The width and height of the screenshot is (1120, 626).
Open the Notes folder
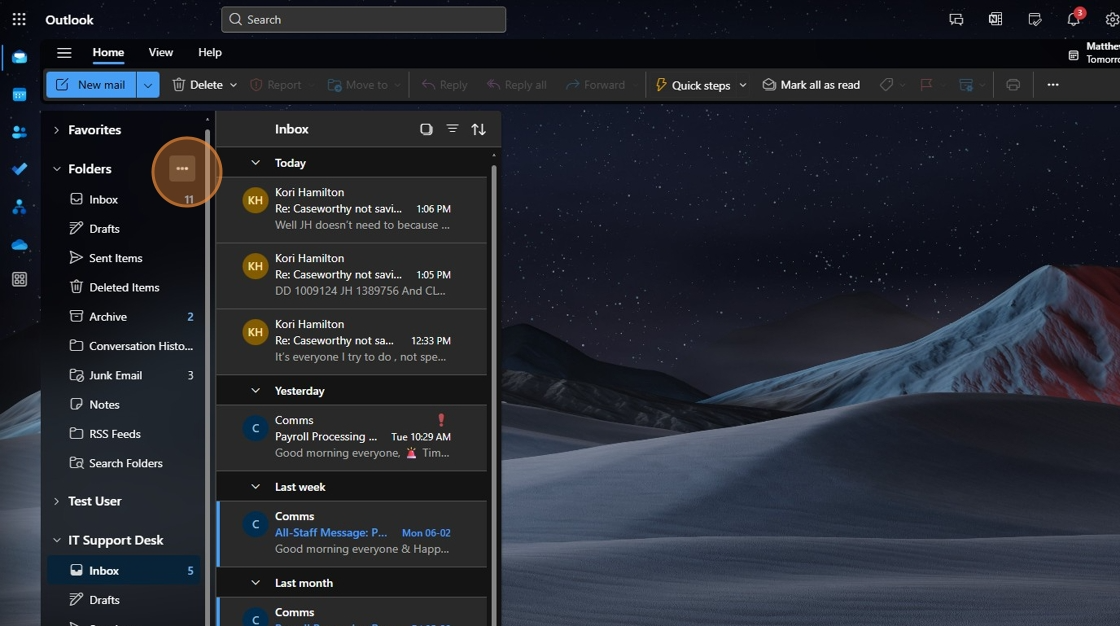124,404
